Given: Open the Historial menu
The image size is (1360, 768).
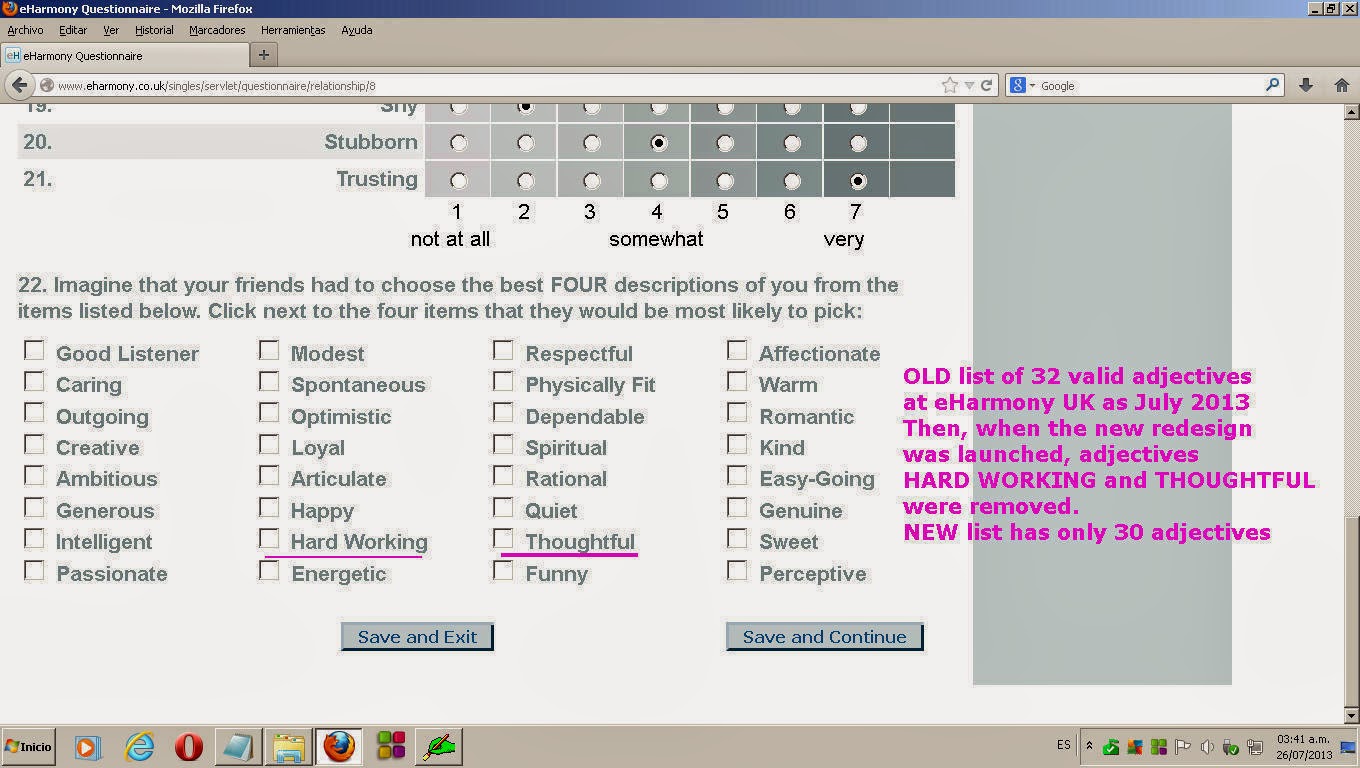Looking at the screenshot, I should point(154,30).
